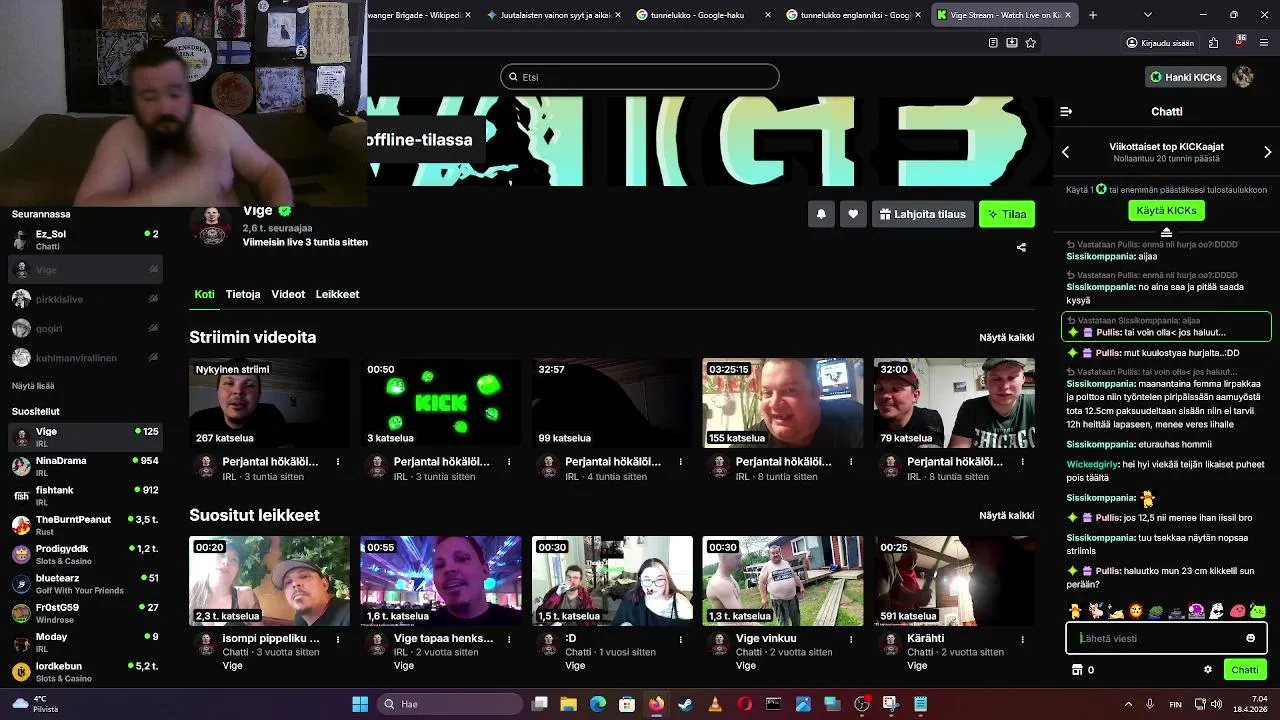
Task: Open chat settings gear icon
Action: (x=1208, y=670)
